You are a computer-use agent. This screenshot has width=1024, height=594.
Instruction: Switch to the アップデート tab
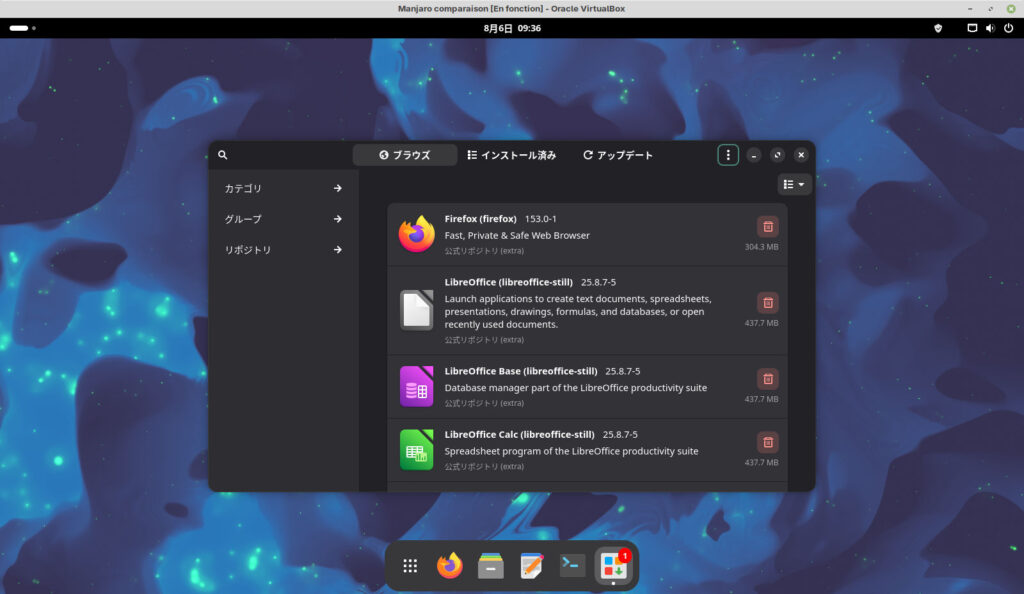click(x=618, y=155)
